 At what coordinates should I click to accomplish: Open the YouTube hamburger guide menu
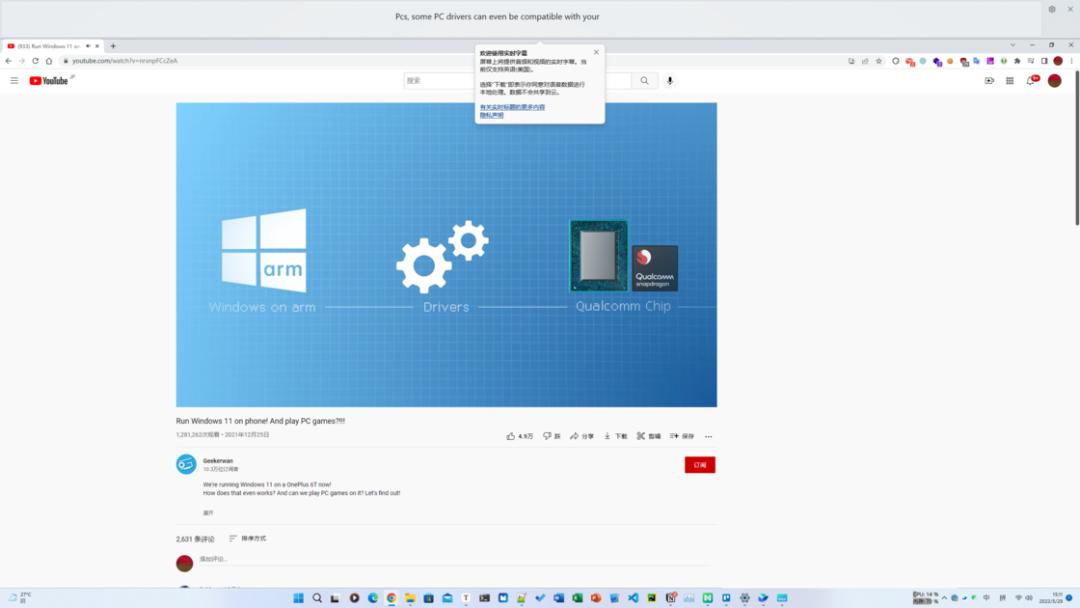[x=14, y=80]
